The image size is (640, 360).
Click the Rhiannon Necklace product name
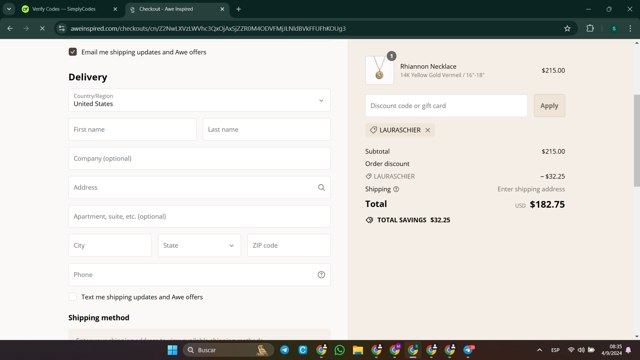(x=428, y=66)
